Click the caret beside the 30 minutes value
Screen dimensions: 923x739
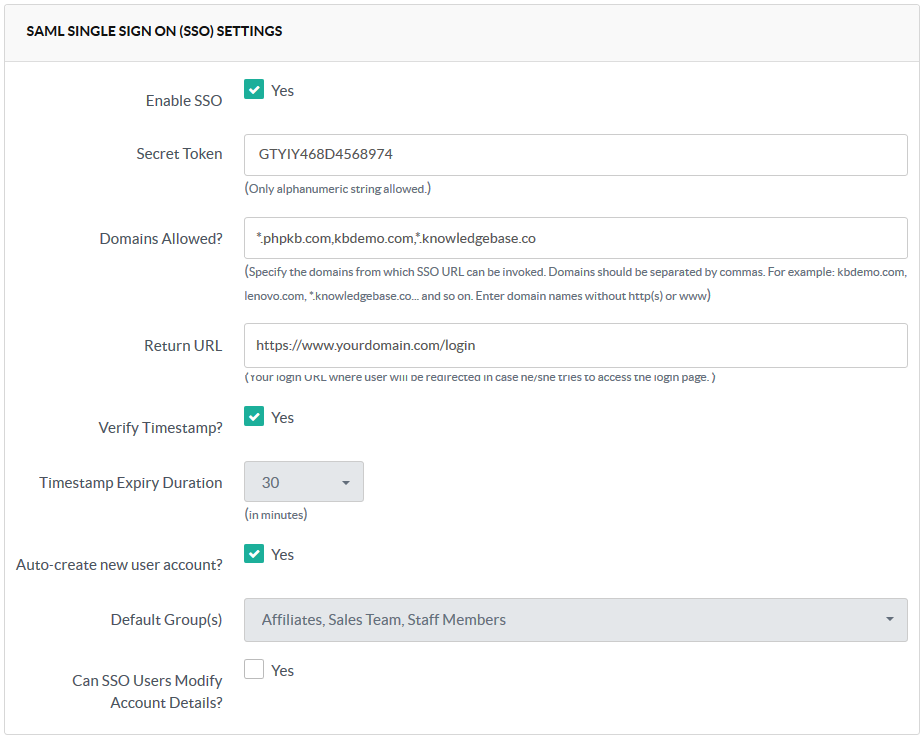pos(346,483)
